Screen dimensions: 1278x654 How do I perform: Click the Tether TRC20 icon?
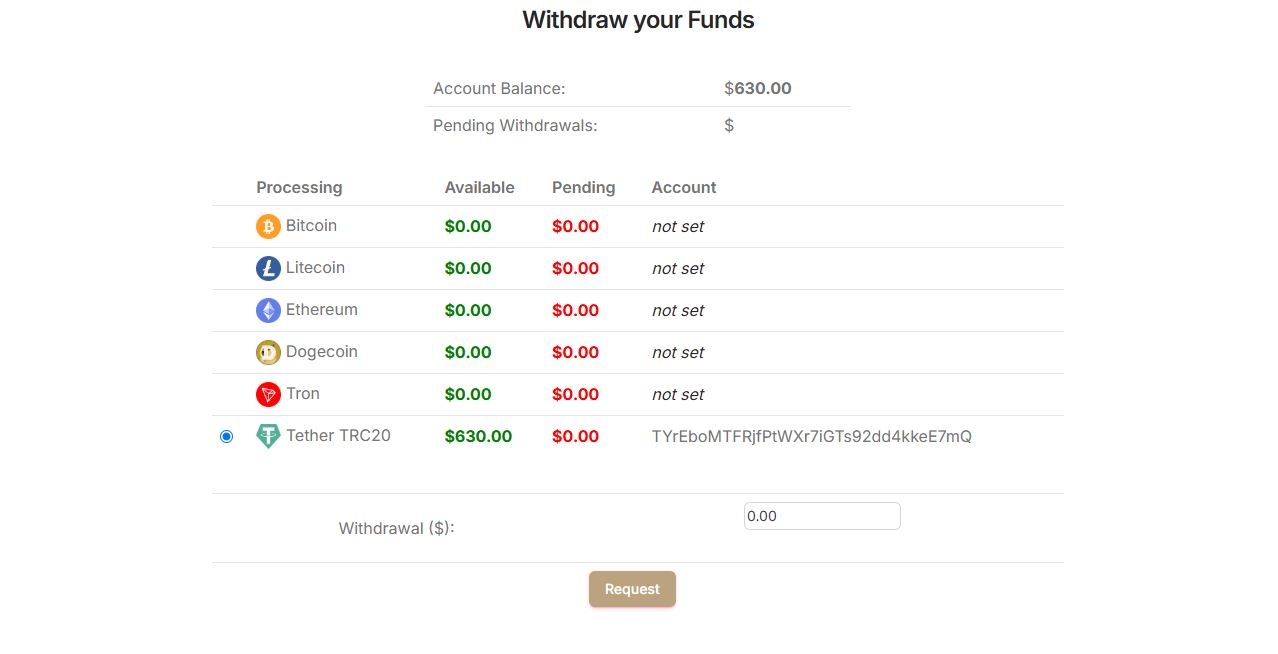tap(267, 436)
